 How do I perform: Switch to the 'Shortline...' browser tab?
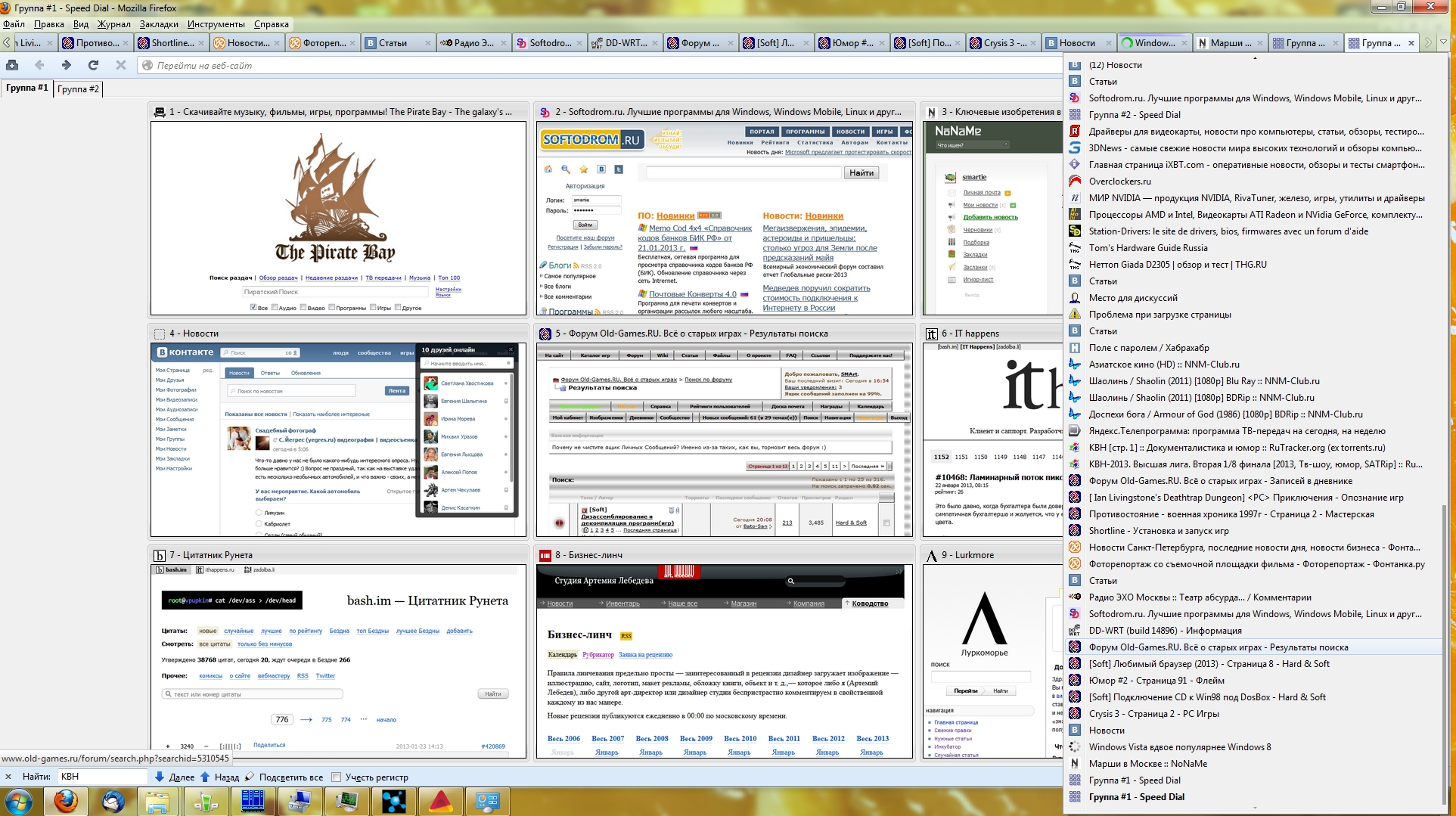172,43
